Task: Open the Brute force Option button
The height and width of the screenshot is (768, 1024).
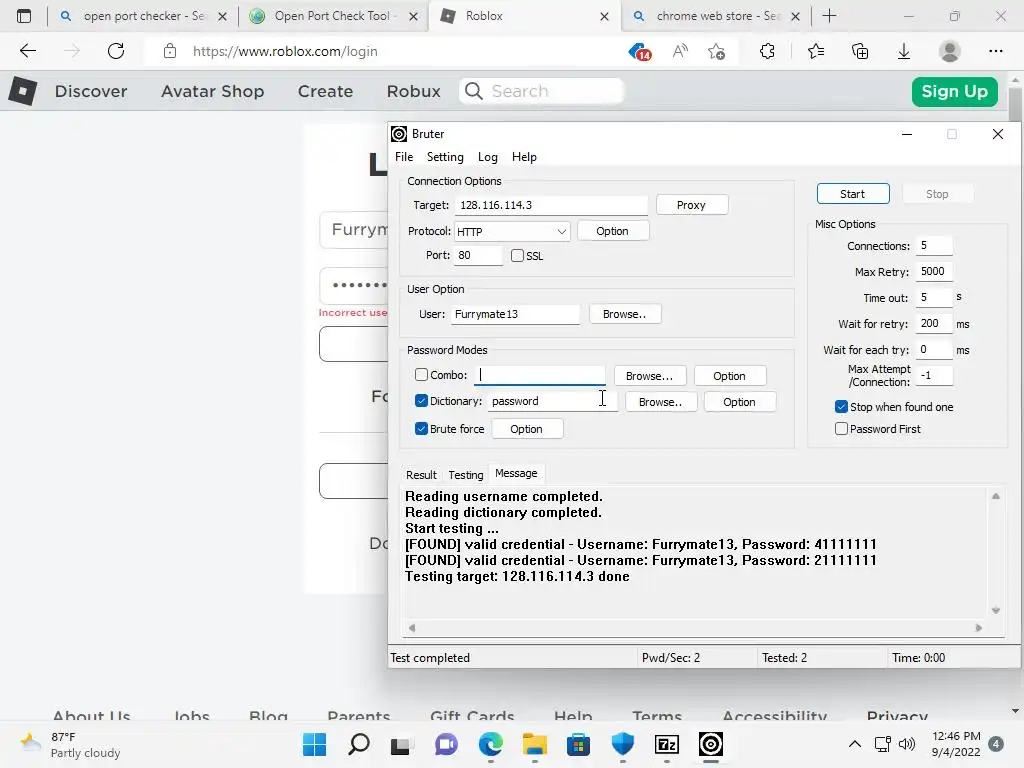Action: point(526,429)
